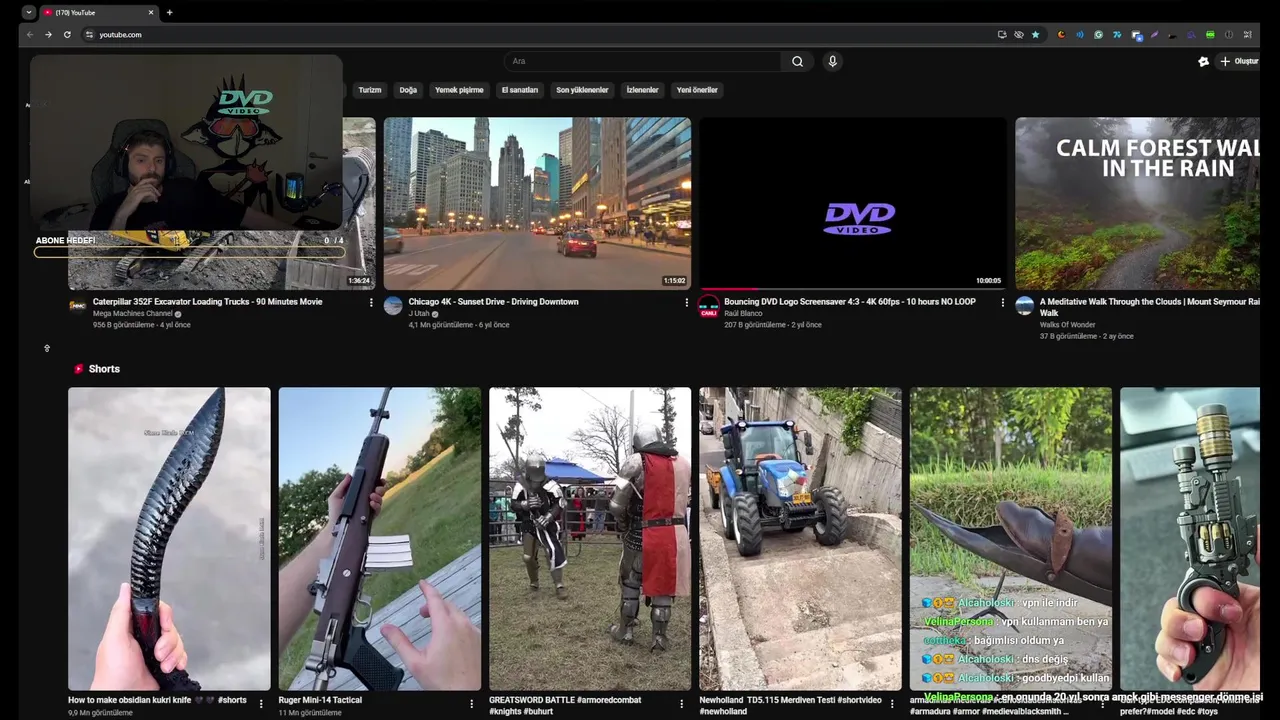Go forward with the browser forward arrow

[48, 34]
